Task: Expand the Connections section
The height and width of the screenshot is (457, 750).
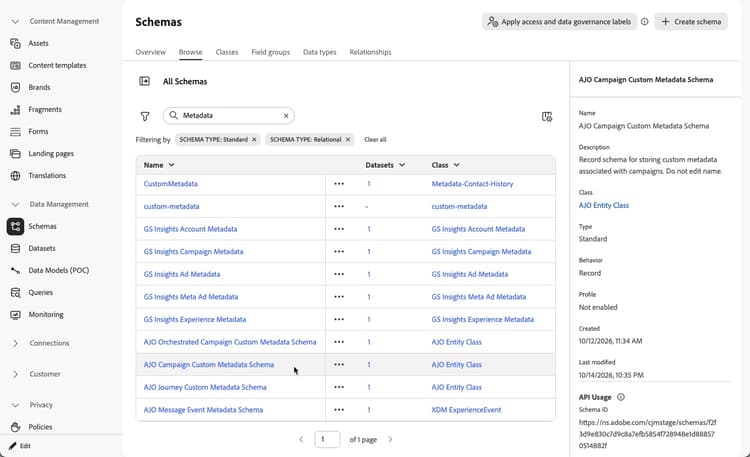Action: pos(15,343)
